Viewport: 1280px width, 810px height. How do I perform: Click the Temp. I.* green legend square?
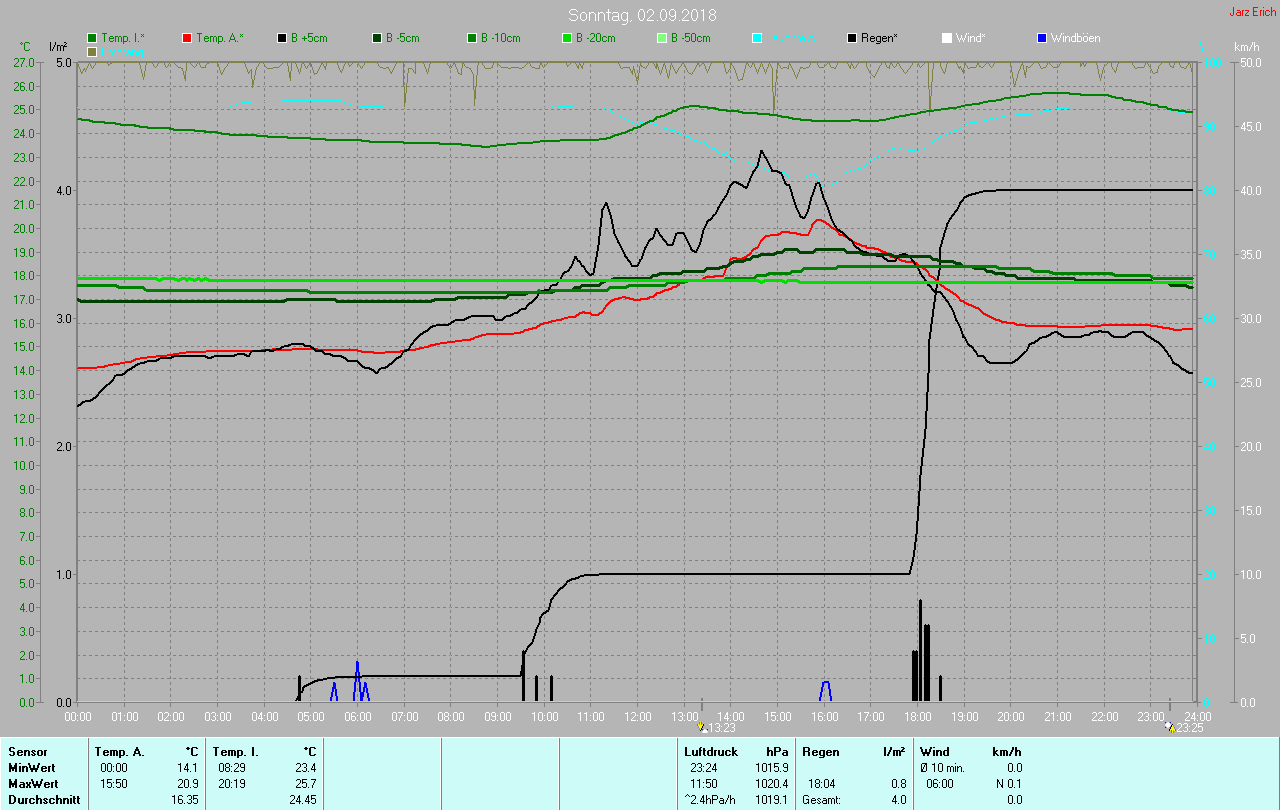click(x=93, y=38)
